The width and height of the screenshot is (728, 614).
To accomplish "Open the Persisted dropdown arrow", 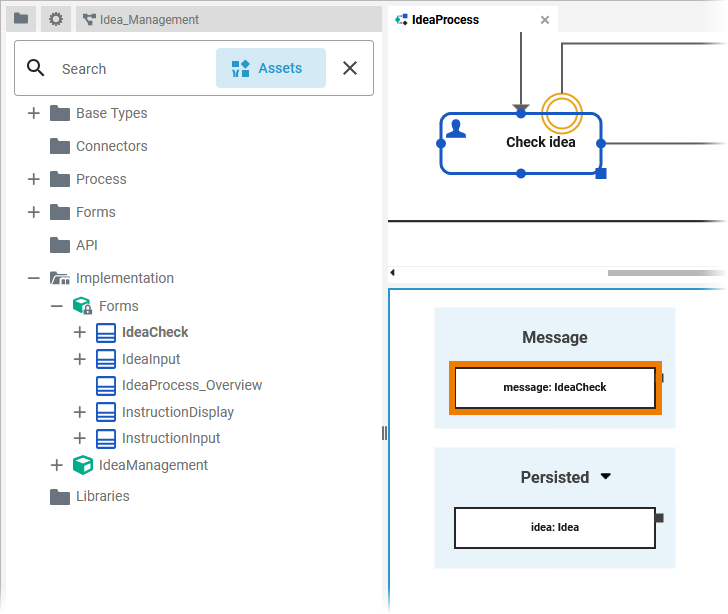I will (605, 477).
